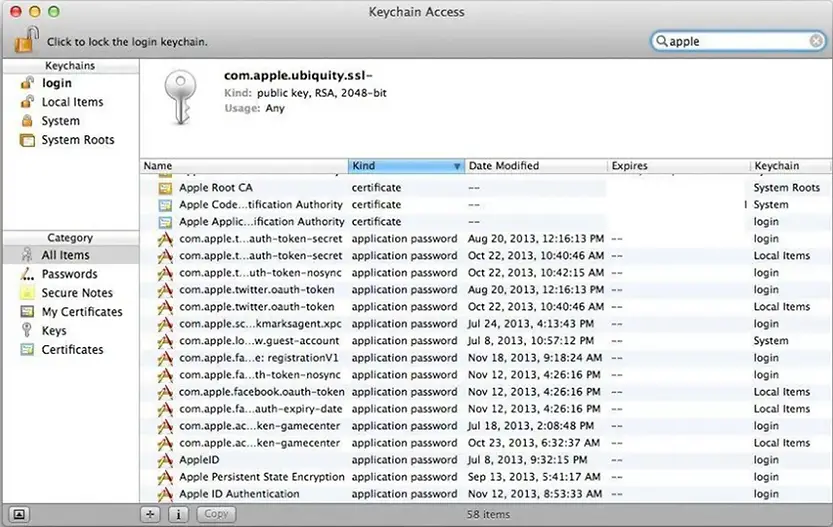Toggle the keychains sidebar view button
833x527 pixels.
[19, 514]
